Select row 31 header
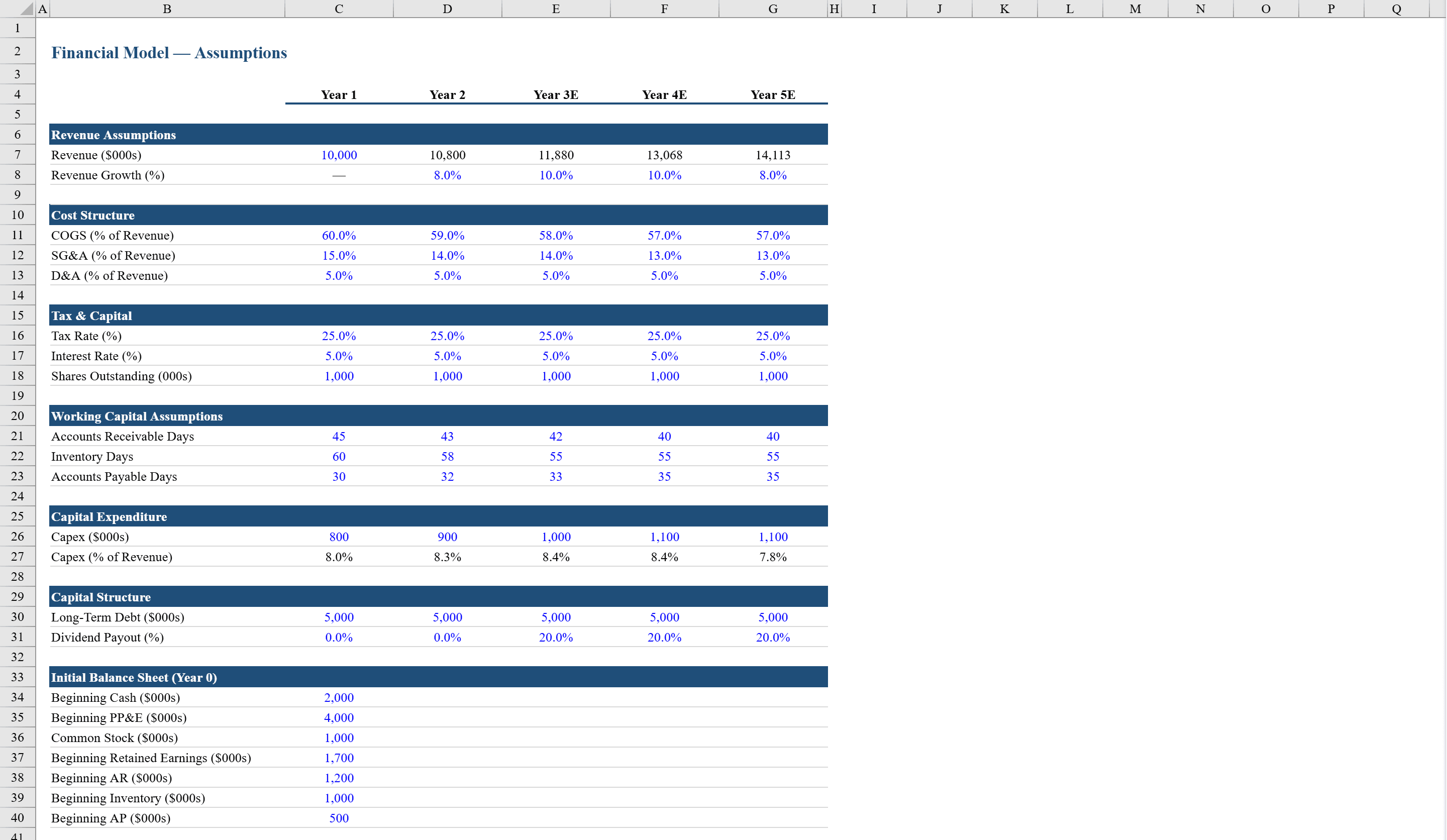 click(x=17, y=637)
